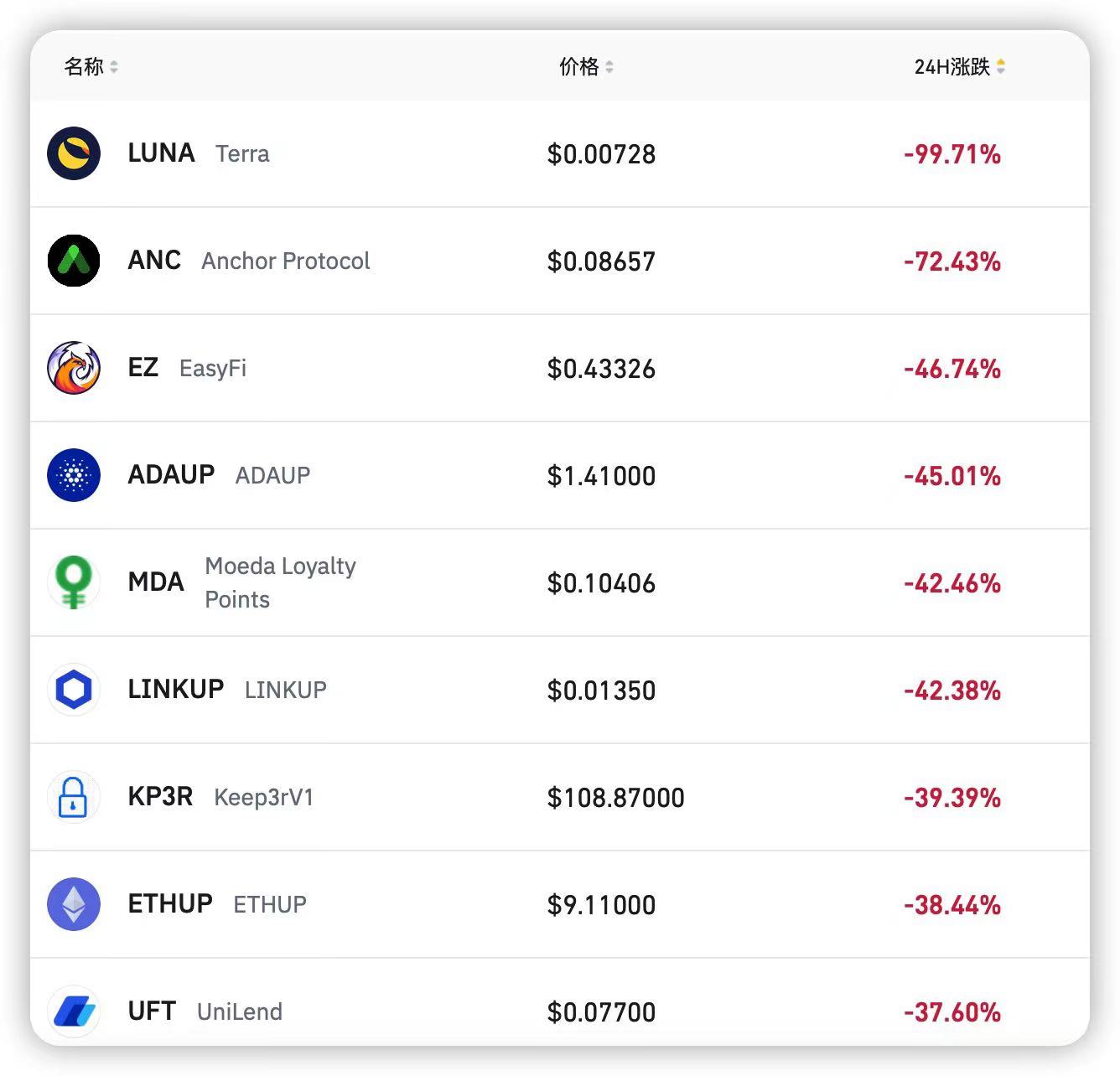
Task: Click LUNA's -99.71% change value
Action: [x=952, y=154]
